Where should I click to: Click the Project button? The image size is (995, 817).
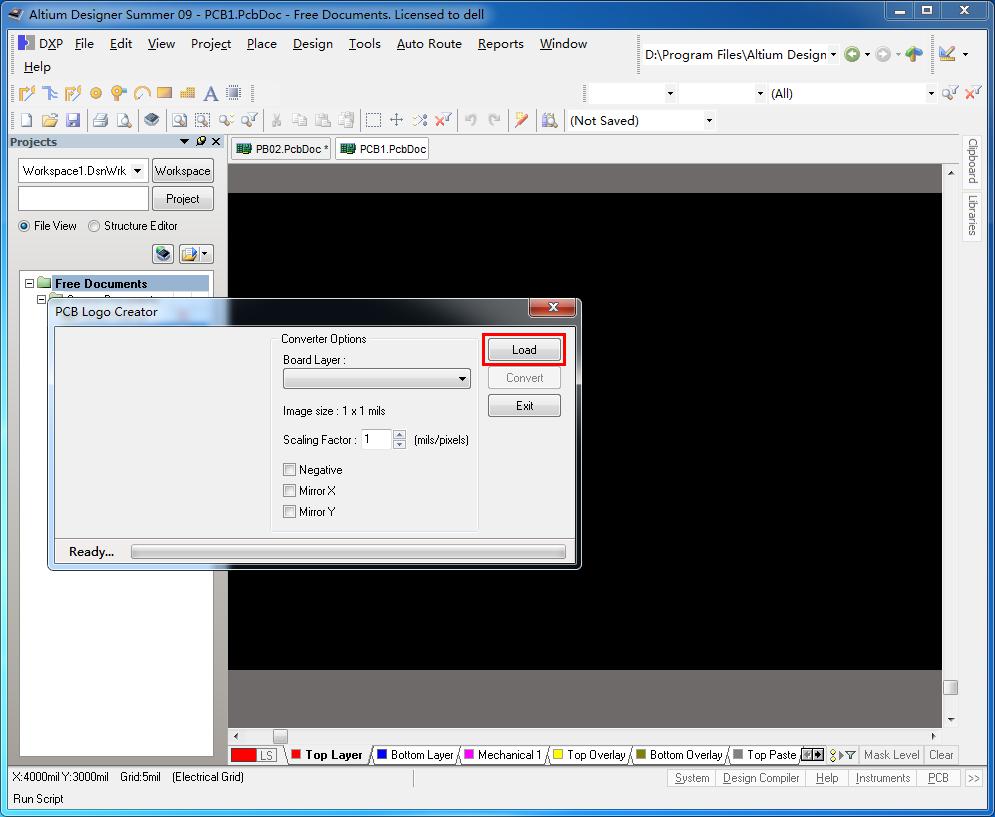pyautogui.click(x=183, y=199)
